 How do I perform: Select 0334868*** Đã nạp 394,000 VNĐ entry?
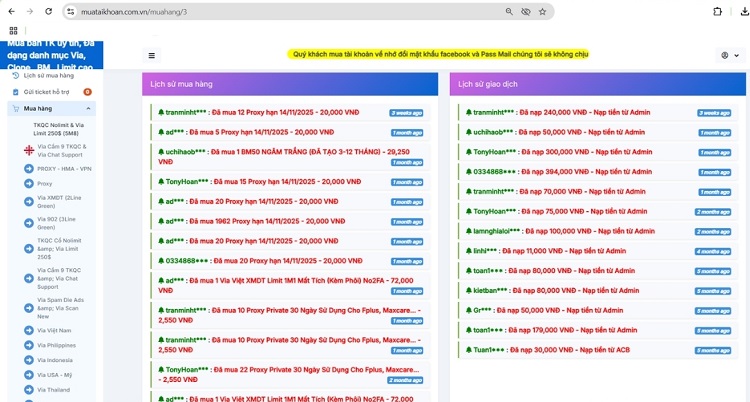[598, 172]
